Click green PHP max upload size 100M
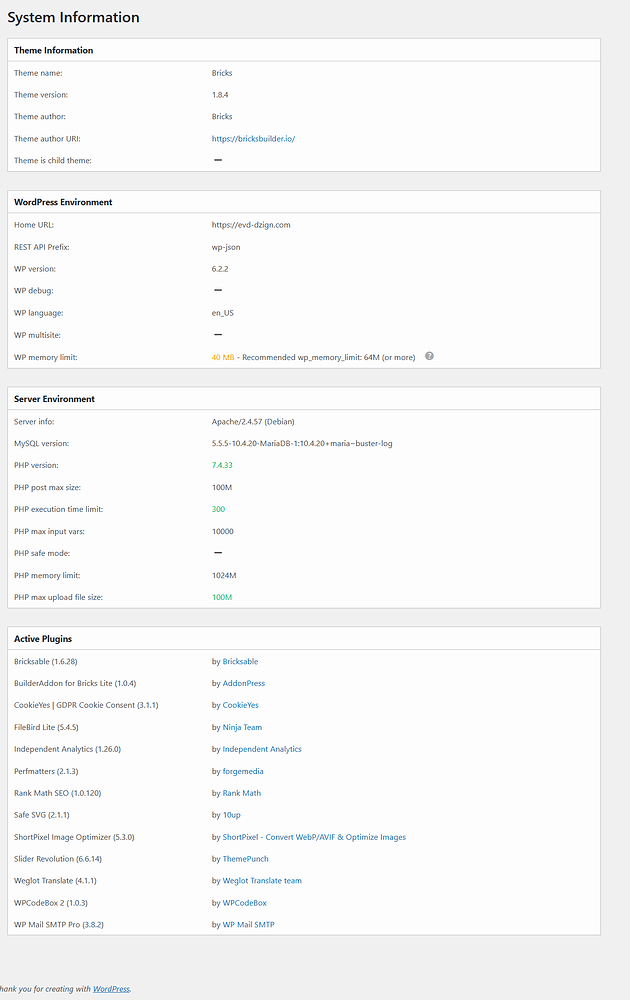 click(x=222, y=597)
